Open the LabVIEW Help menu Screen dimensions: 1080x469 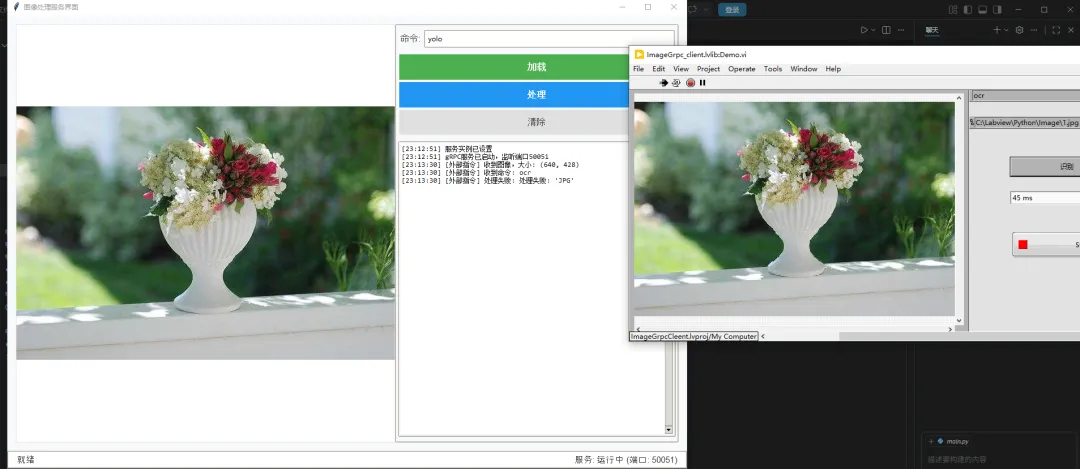(833, 69)
